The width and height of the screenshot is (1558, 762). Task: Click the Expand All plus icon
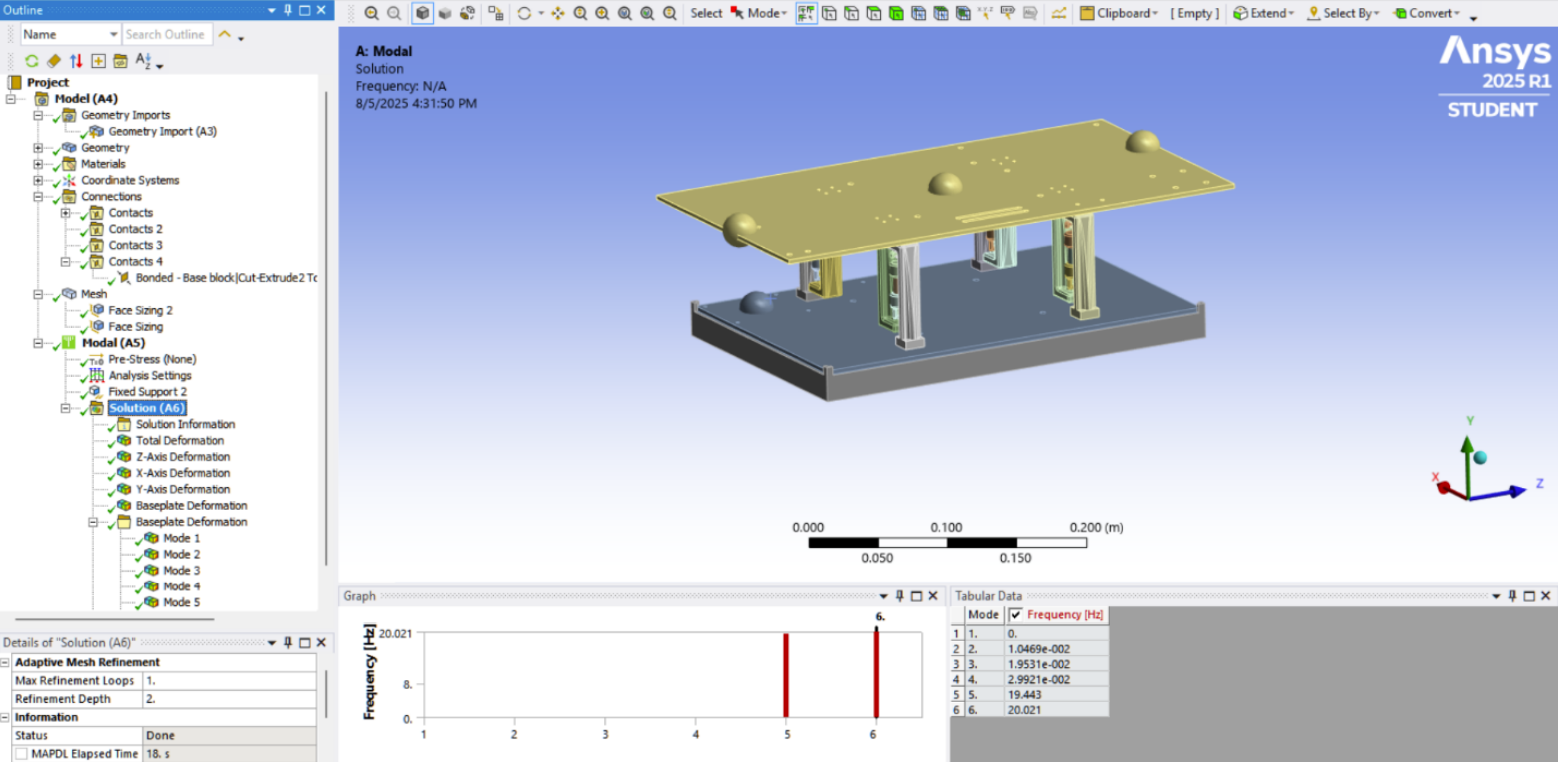[98, 61]
